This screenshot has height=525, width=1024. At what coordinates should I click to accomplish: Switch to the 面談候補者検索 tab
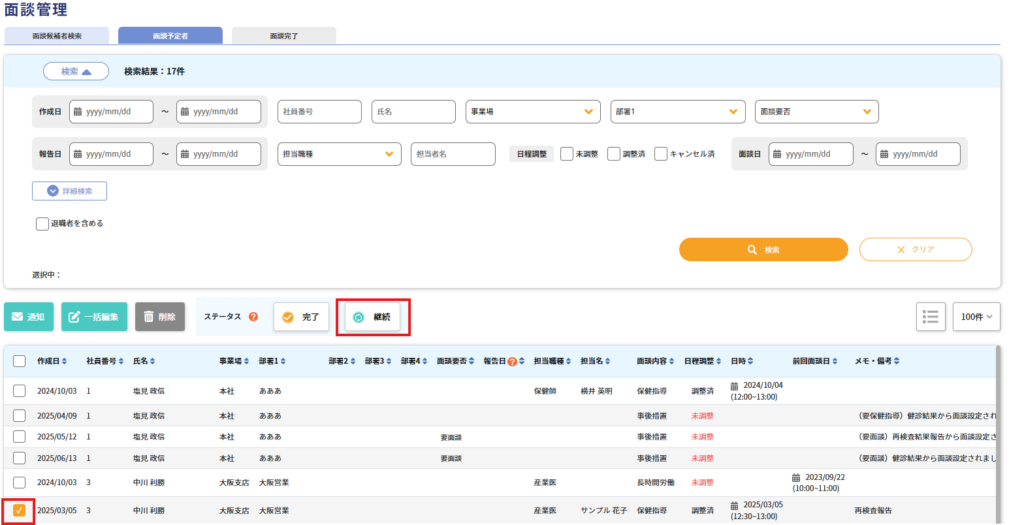[56, 35]
